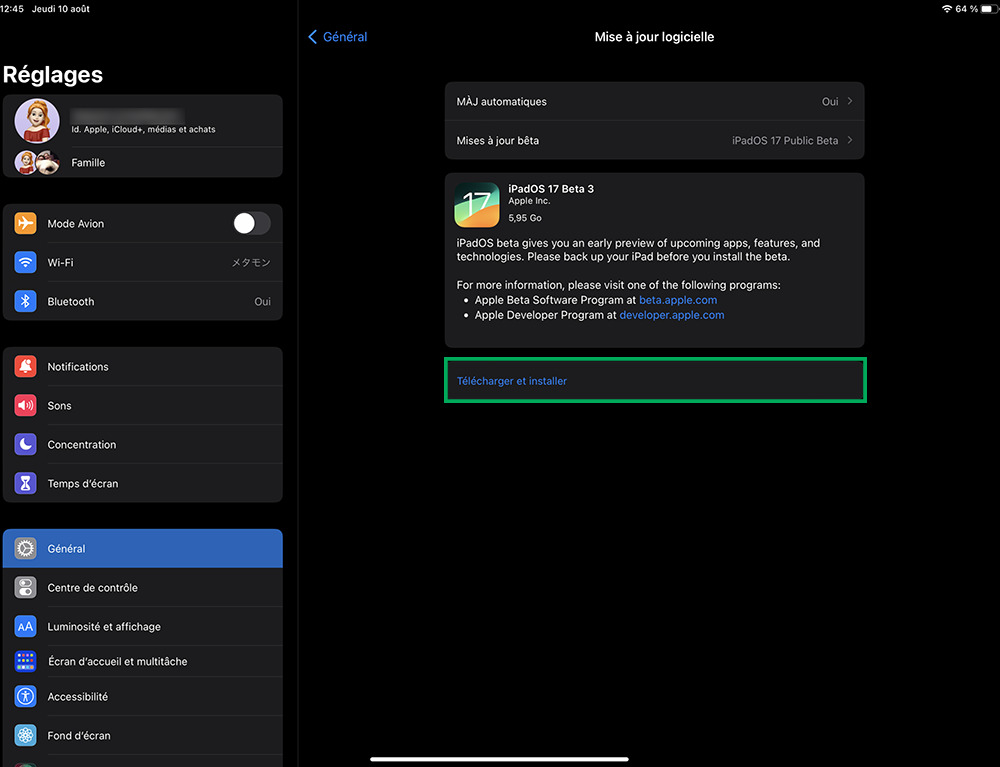This screenshot has width=1000, height=767.
Task: Visit developer.apple.com from the description
Action: click(672, 314)
